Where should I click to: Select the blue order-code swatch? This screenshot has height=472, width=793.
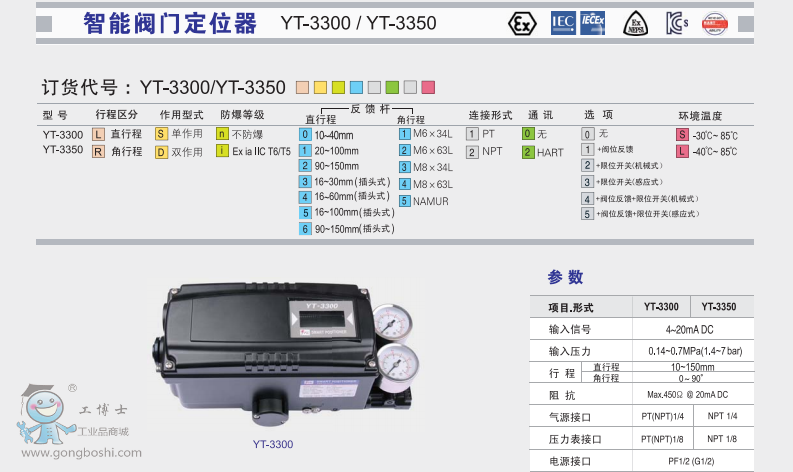(357, 88)
